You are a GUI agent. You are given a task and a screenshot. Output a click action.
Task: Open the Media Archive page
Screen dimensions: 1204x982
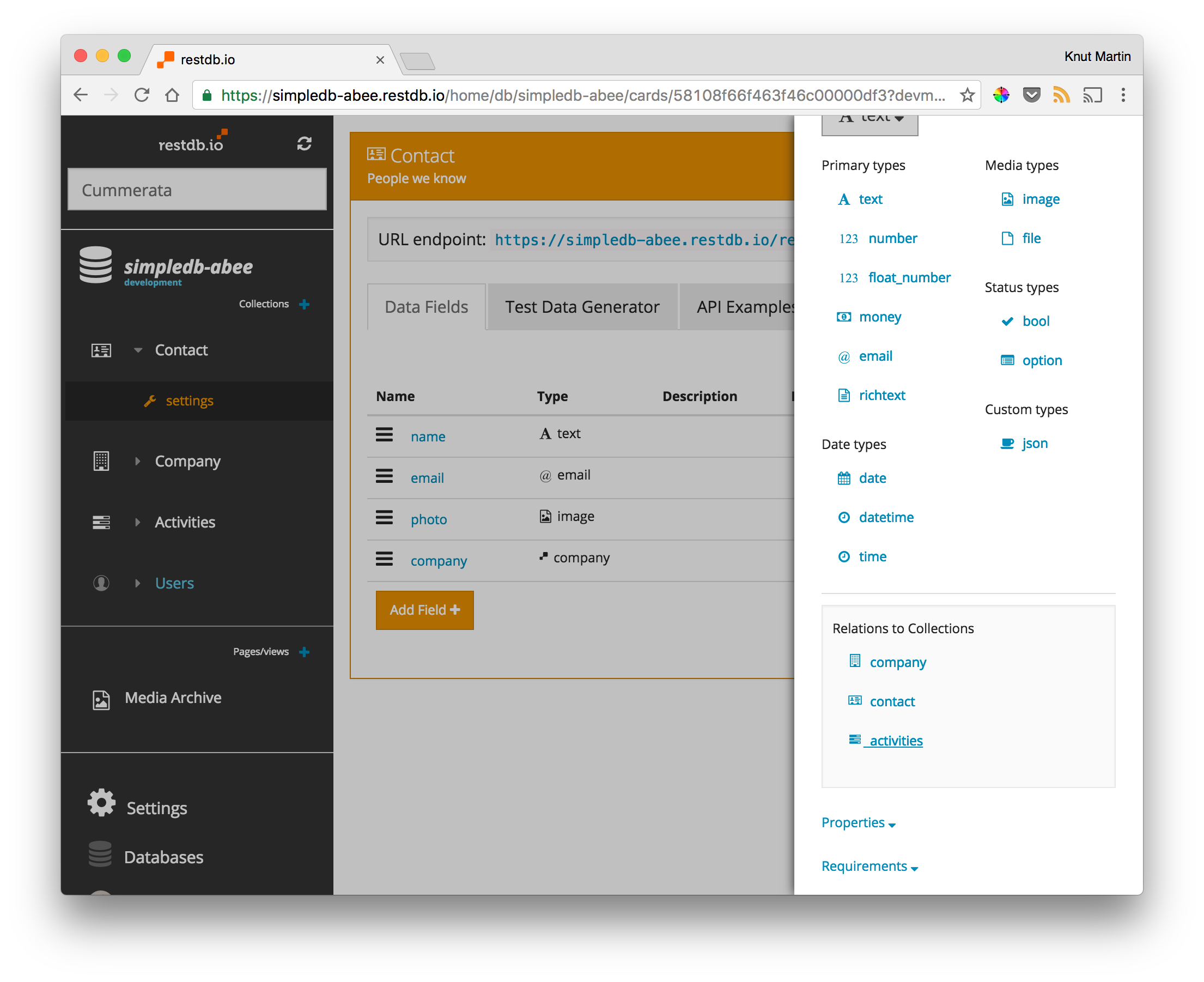click(173, 698)
